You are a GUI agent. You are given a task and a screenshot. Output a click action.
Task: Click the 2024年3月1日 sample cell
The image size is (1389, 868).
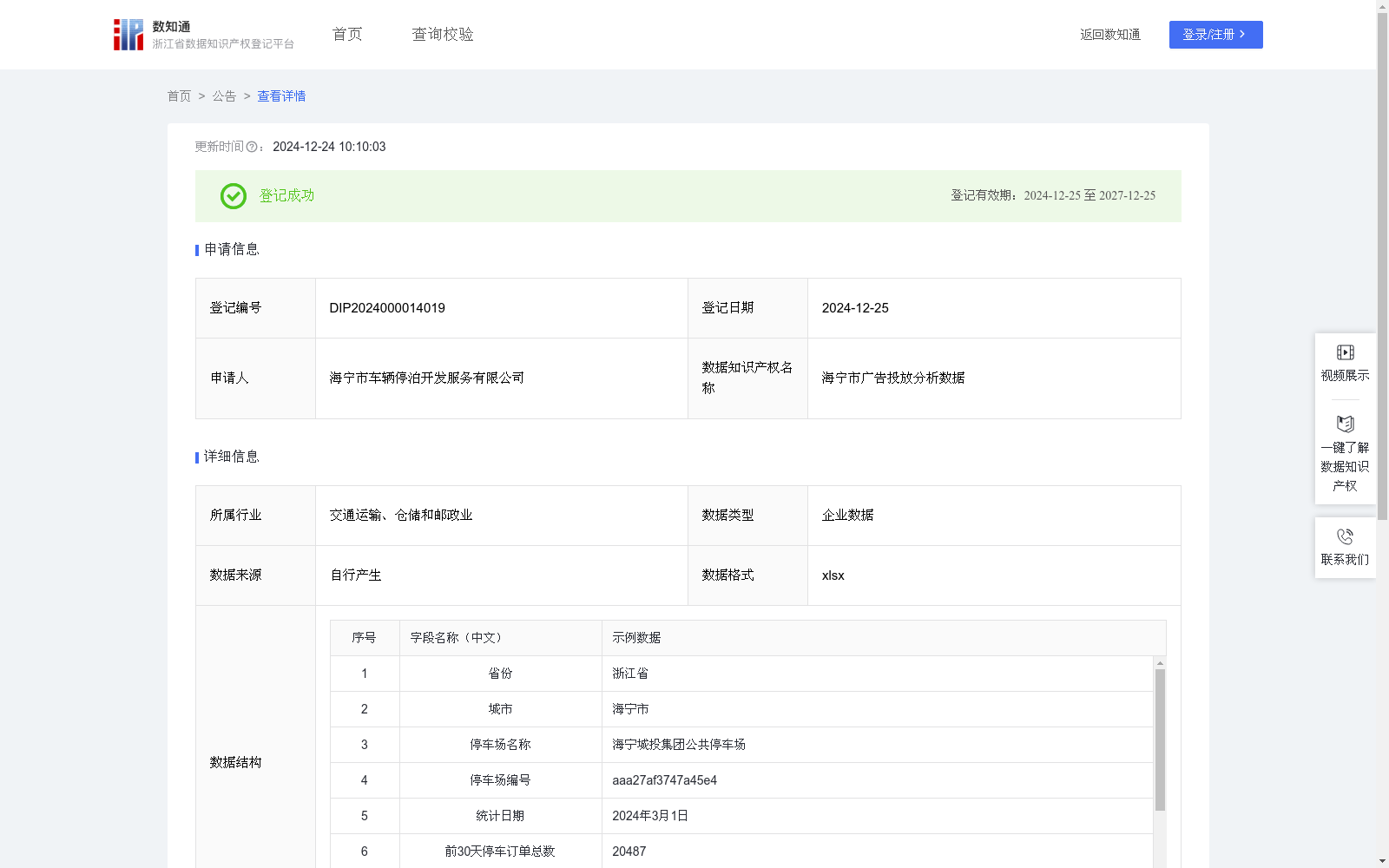(878, 816)
